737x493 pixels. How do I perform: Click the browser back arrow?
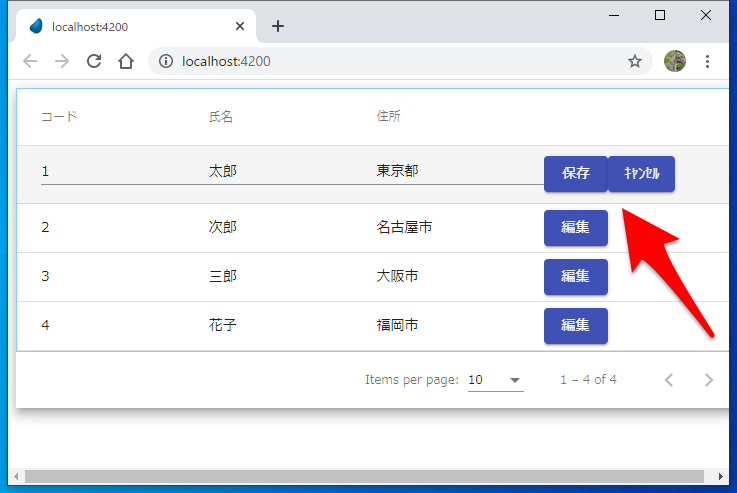[x=30, y=61]
